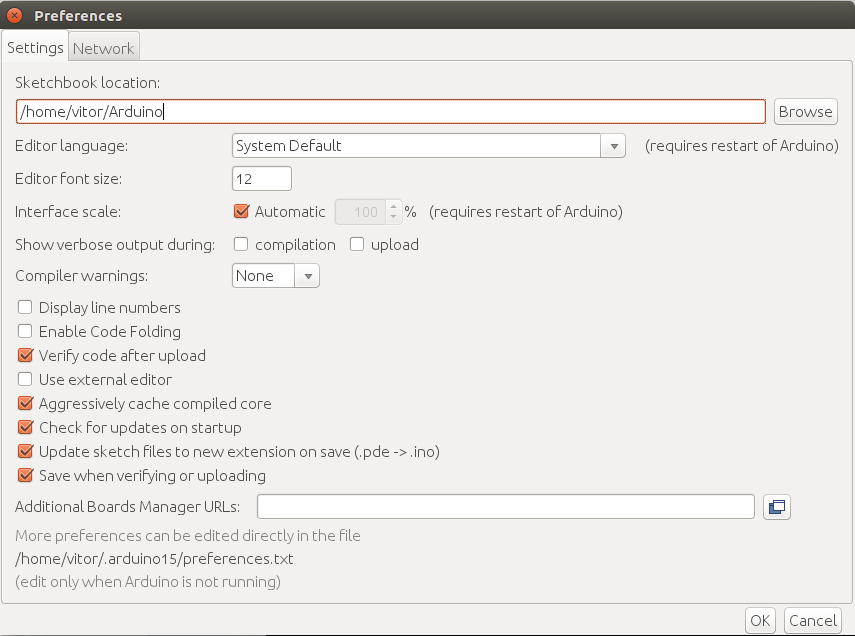Select the Settings tab
The height and width of the screenshot is (636, 855).
coord(35,48)
